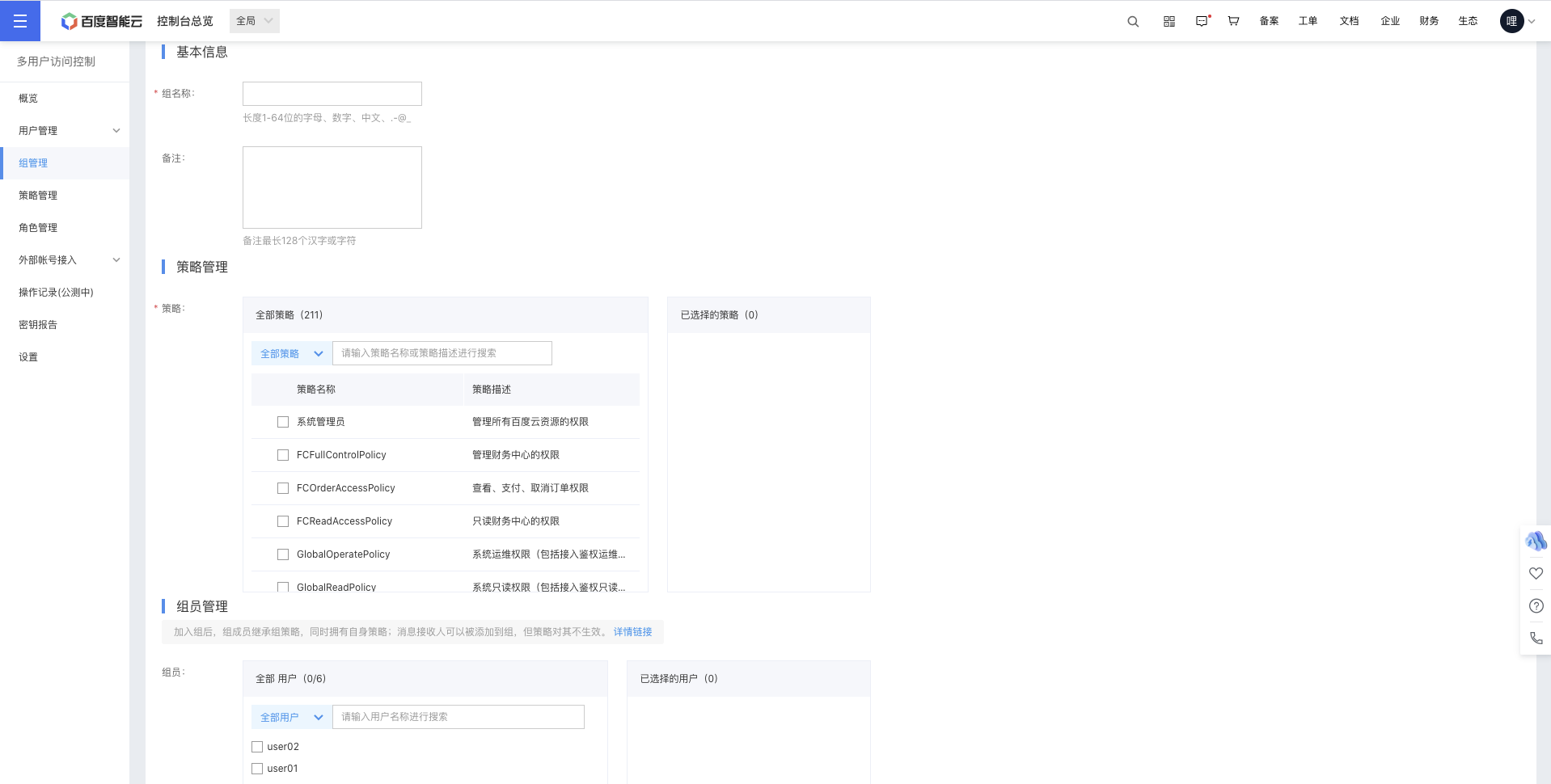The height and width of the screenshot is (784, 1551).
Task: Tick the 系统管理员 policy checkbox
Action: coord(283,422)
